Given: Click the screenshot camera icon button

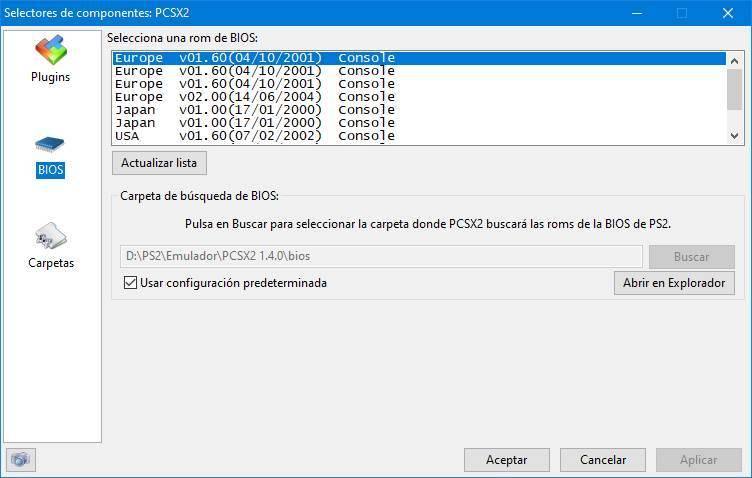Looking at the screenshot, I should tap(21, 460).
